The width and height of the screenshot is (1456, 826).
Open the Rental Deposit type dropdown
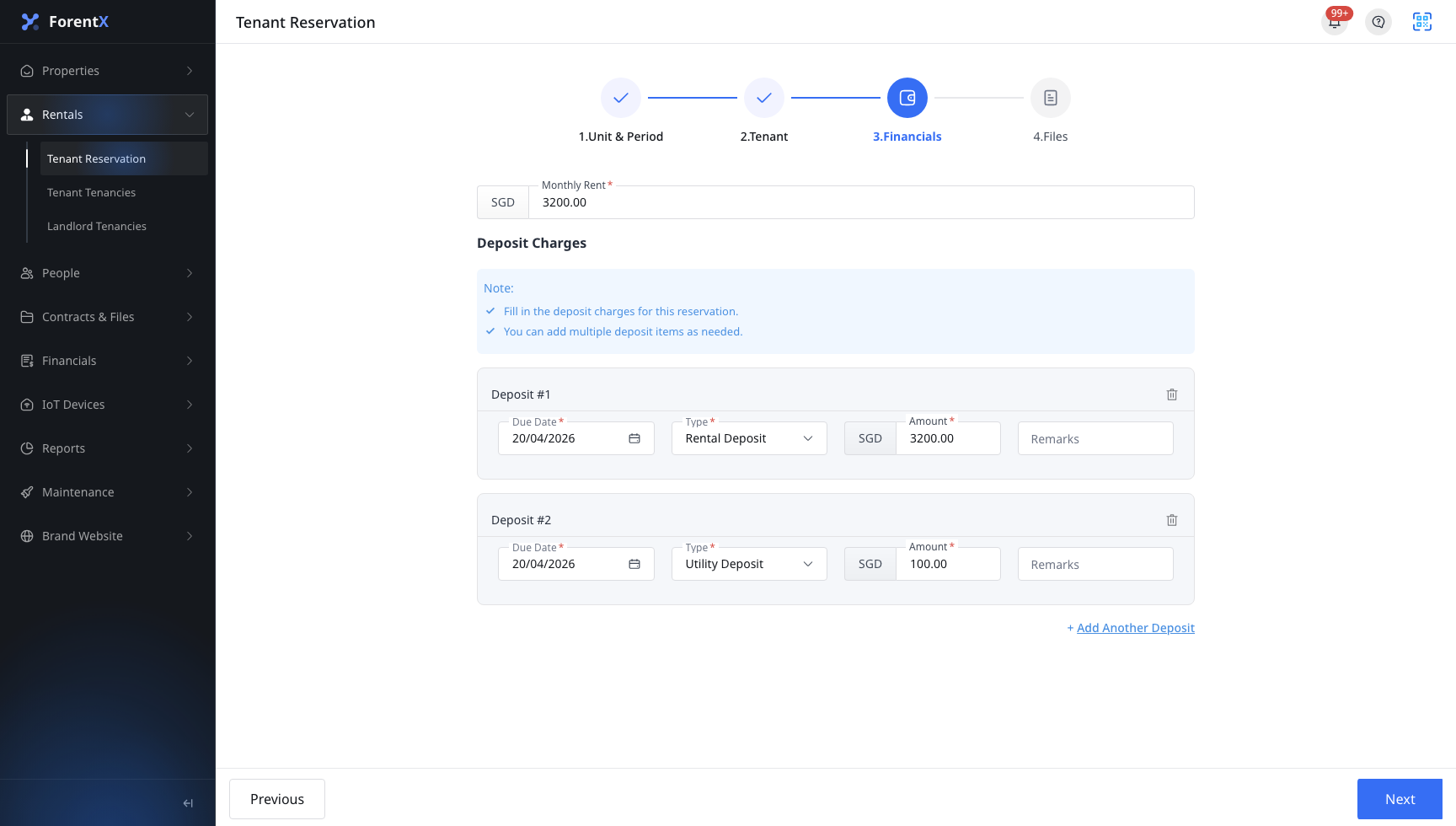click(749, 438)
